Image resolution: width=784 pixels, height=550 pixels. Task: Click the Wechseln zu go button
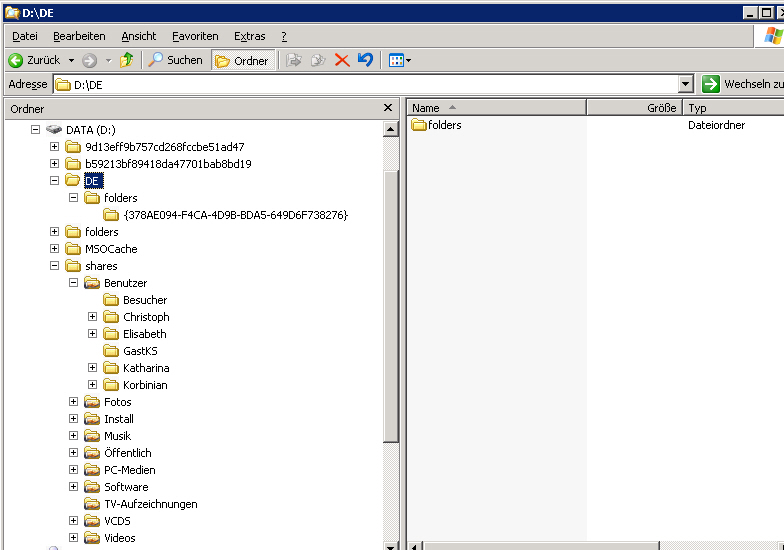click(x=742, y=84)
